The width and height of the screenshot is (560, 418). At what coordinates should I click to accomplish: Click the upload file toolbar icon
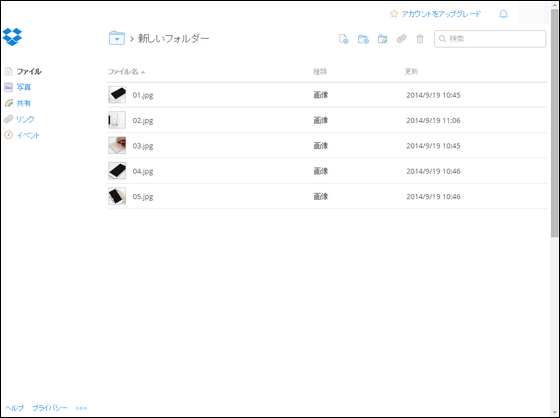point(344,39)
